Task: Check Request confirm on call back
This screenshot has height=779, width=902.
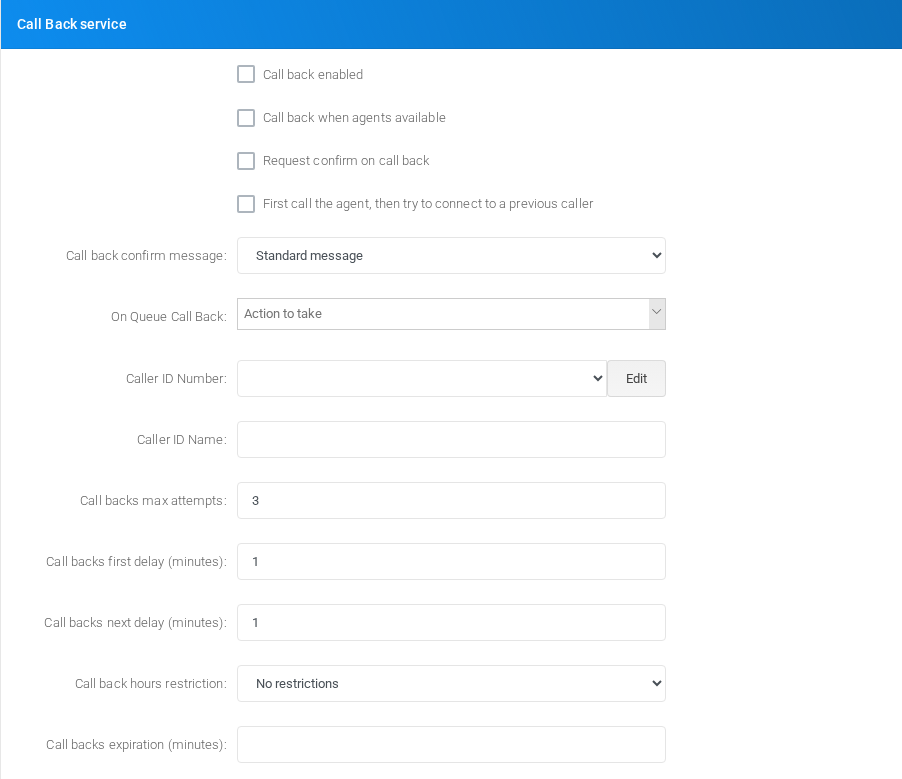Action: (x=246, y=161)
